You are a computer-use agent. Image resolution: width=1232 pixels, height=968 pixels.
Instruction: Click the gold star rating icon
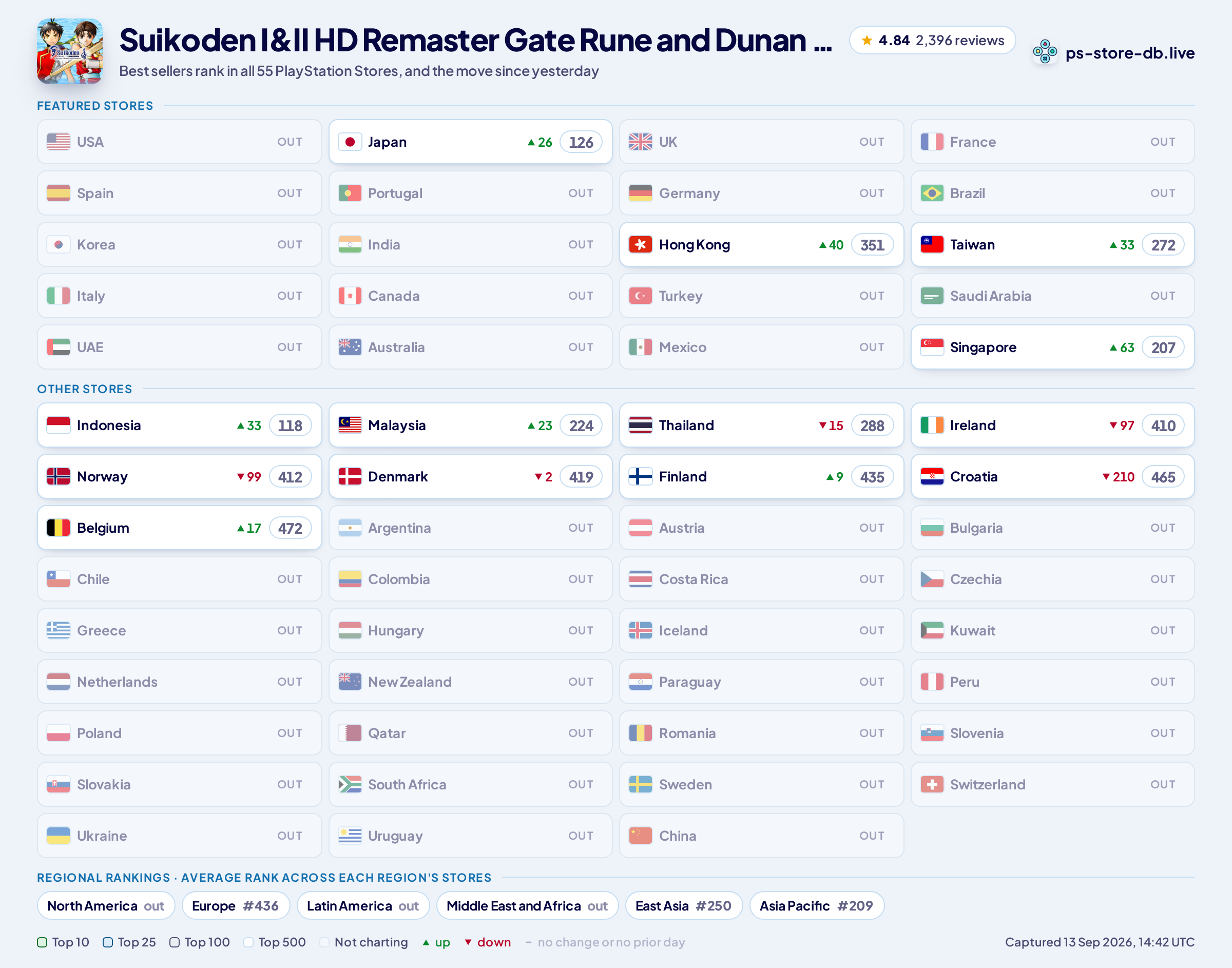[867, 40]
